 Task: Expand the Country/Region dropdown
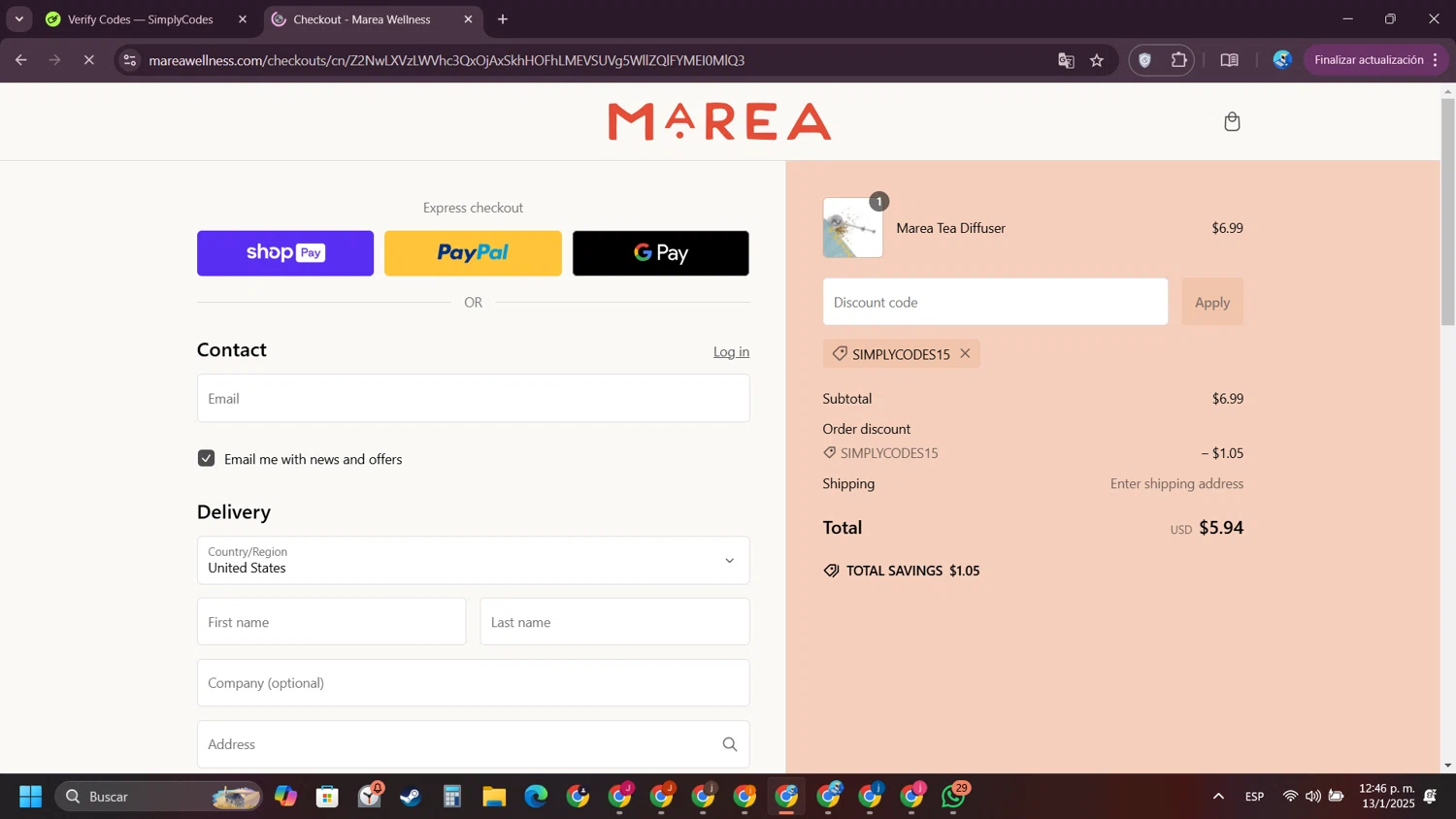[474, 560]
